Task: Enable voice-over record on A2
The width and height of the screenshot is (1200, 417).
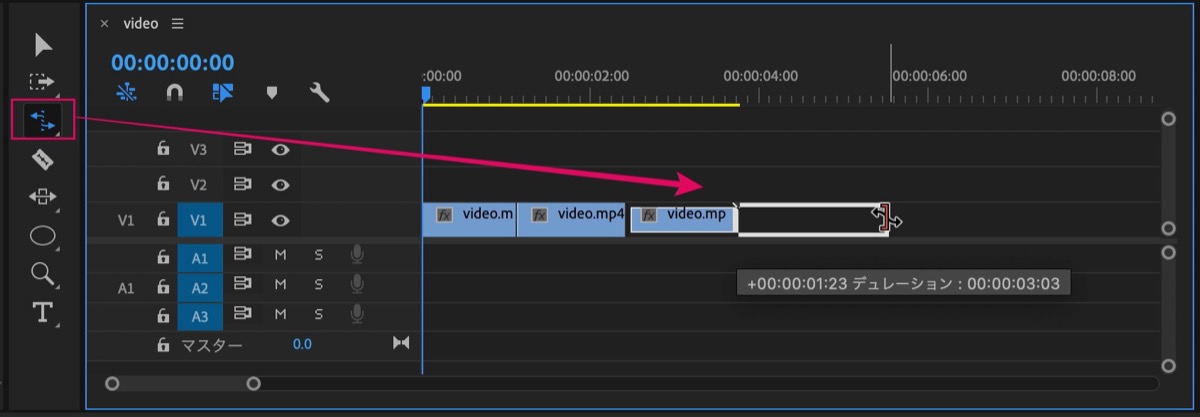Action: click(x=356, y=286)
